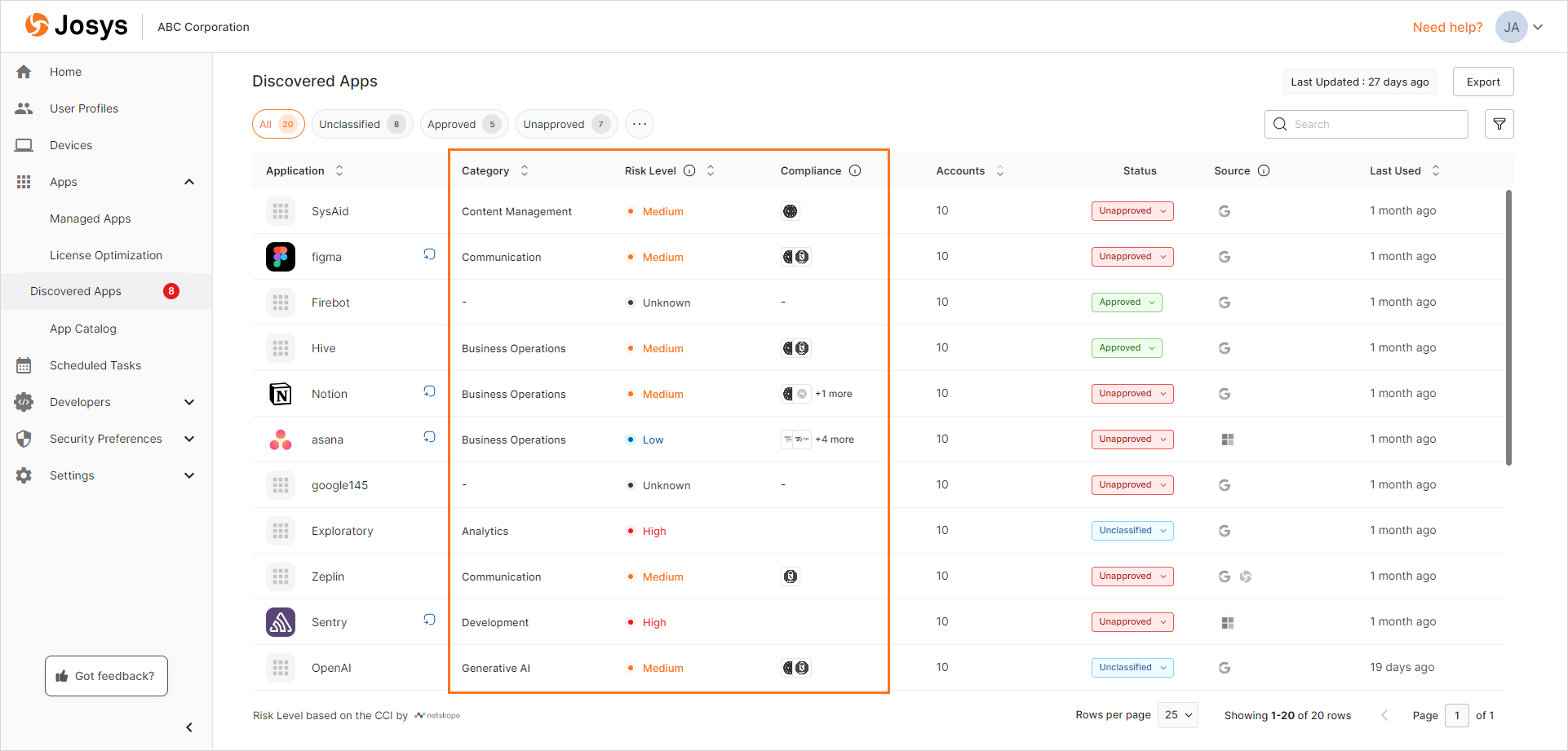Open the filter funnel icon

coord(1499,124)
